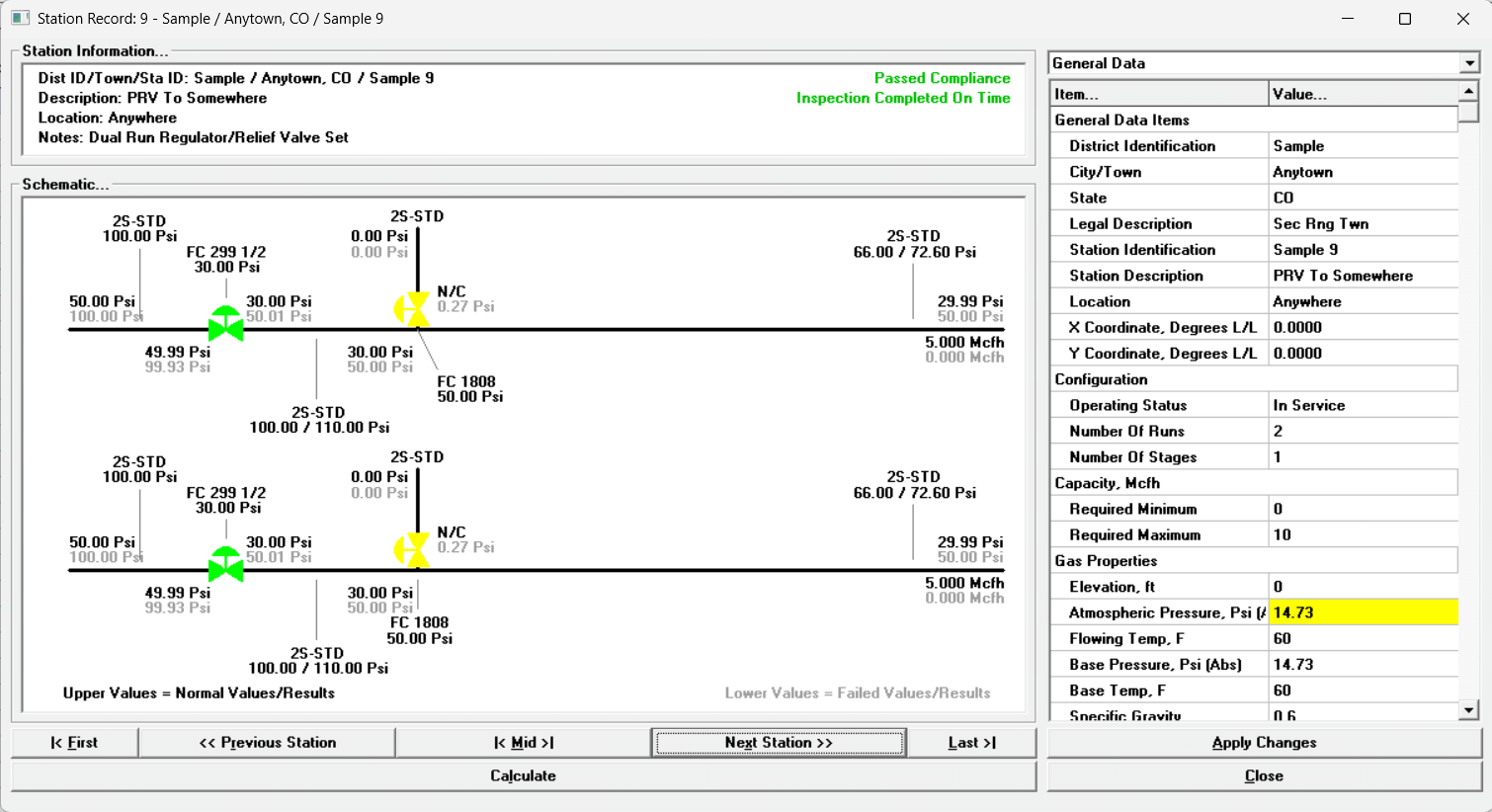This screenshot has width=1492, height=812.
Task: Jump to the Mid station record
Action: click(524, 743)
